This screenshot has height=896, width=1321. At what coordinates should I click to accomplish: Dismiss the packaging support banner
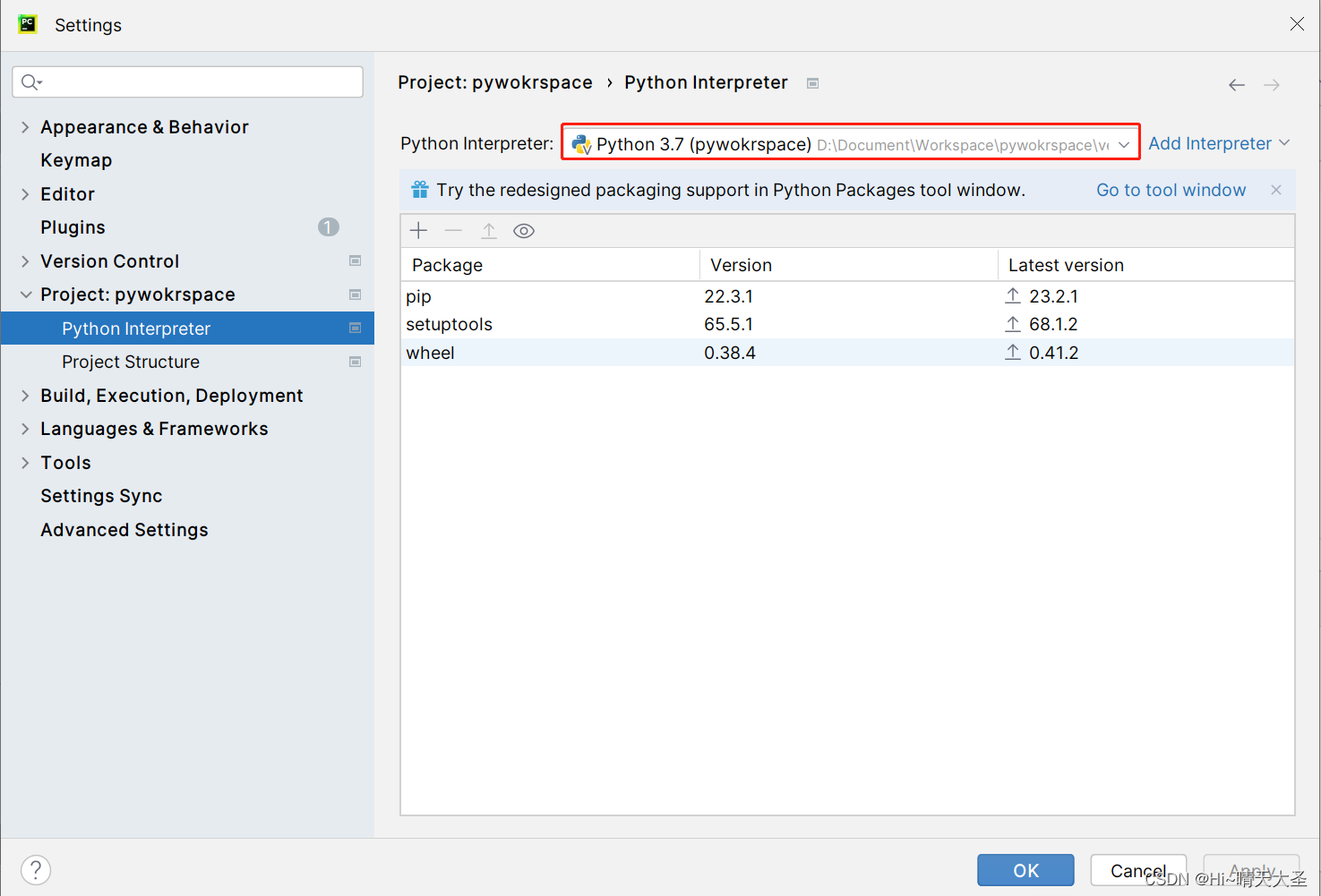(x=1276, y=190)
